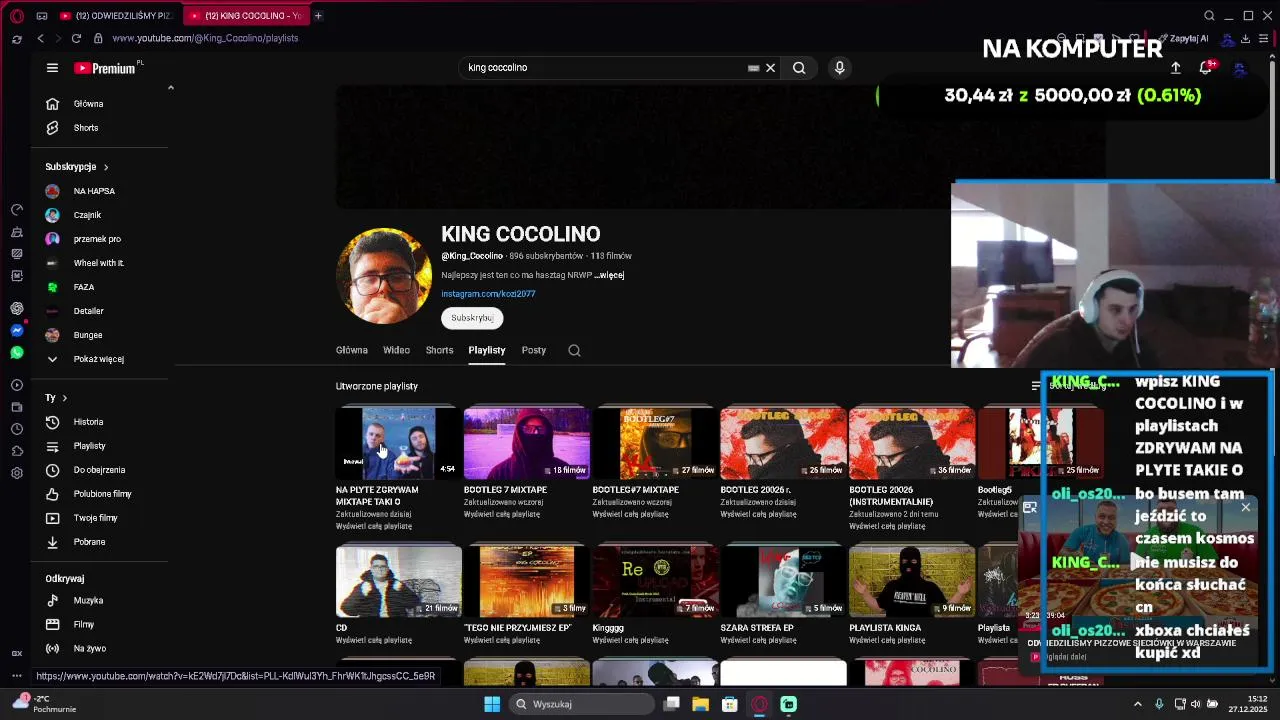Screen dimensions: 1280x720
Task: Open ChatGPT in Opera sidebar
Action: tap(17, 308)
